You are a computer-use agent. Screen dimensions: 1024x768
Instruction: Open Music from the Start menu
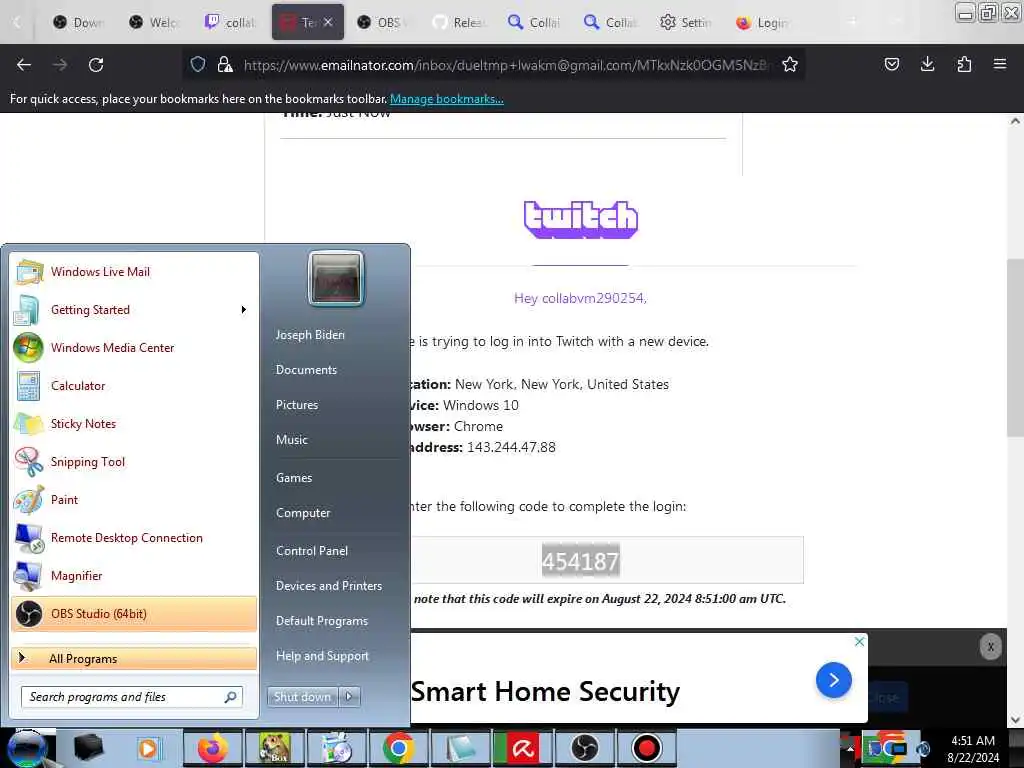291,440
